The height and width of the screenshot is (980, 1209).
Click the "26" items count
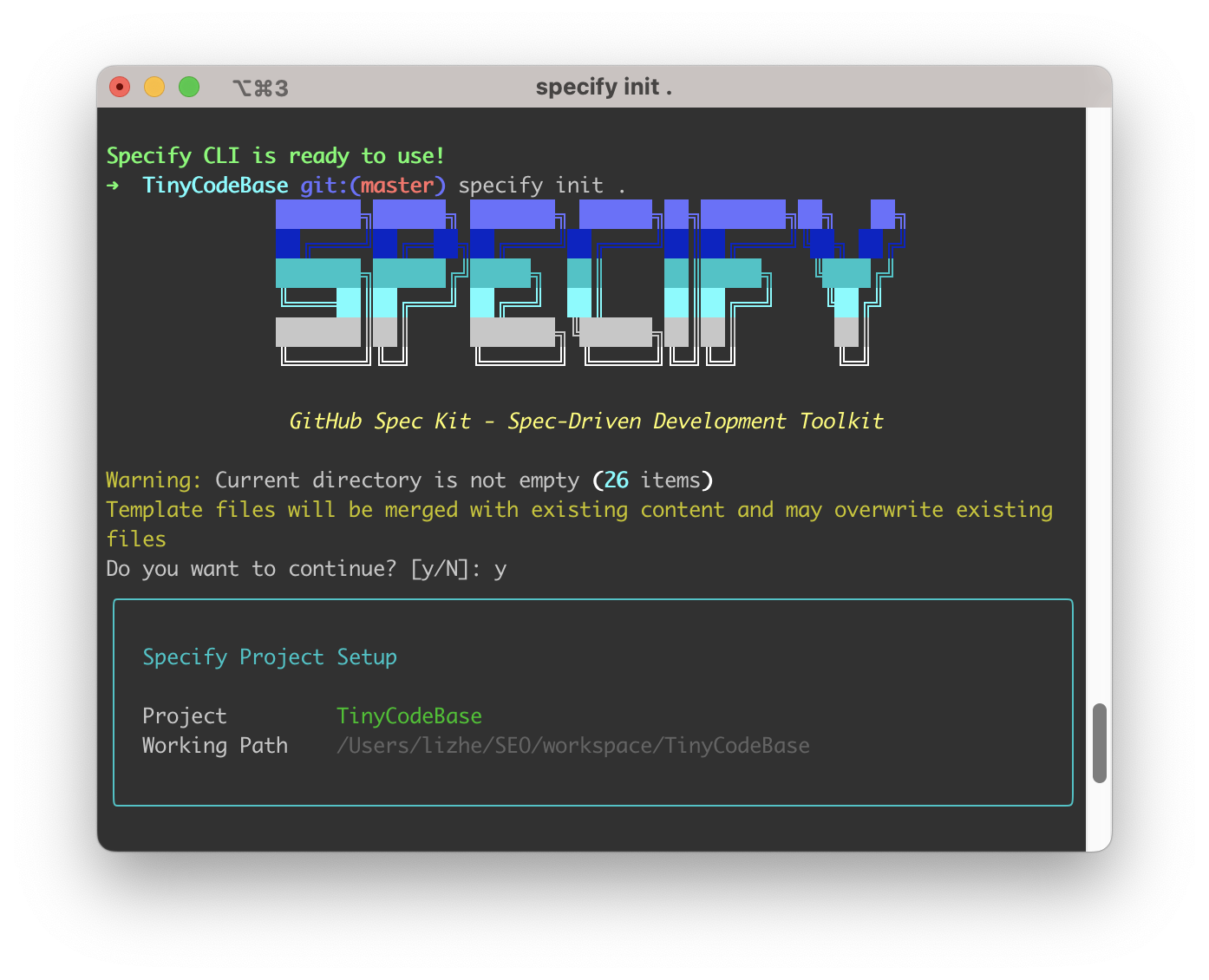[616, 480]
